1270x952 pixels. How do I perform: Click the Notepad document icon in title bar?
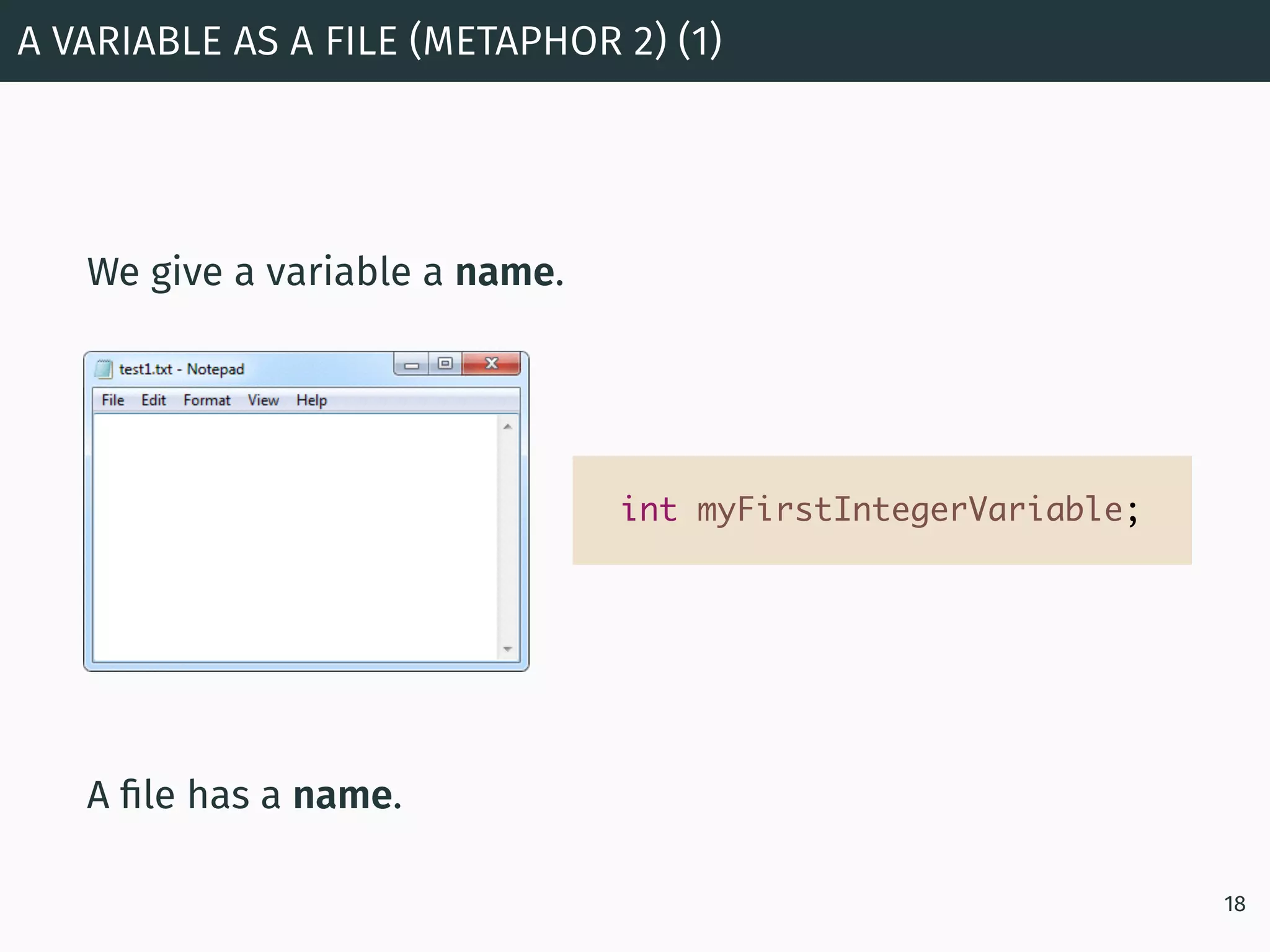(104, 369)
